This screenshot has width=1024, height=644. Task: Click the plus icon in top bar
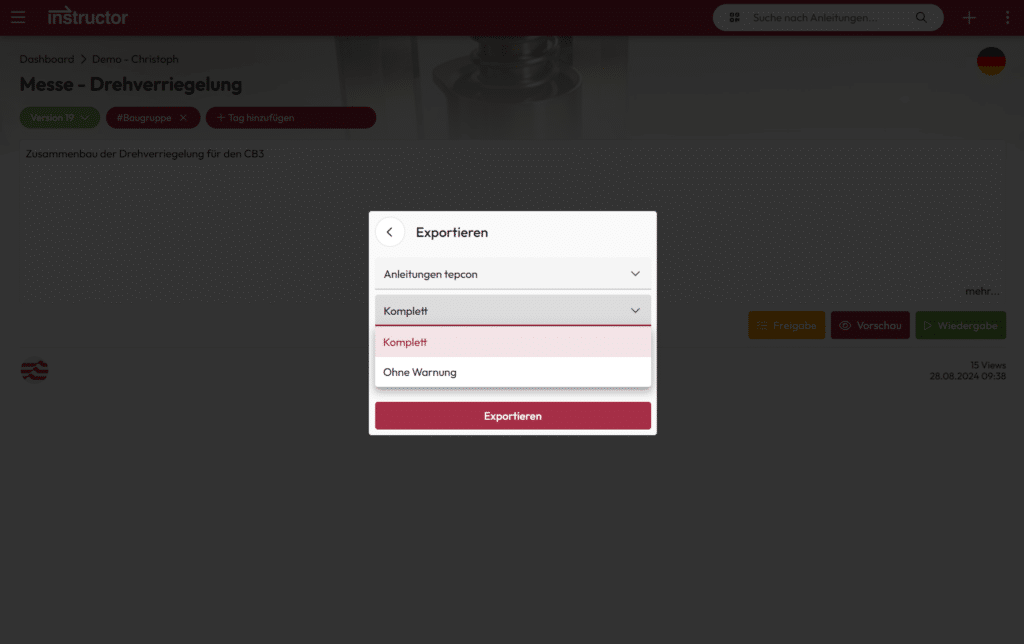point(968,17)
